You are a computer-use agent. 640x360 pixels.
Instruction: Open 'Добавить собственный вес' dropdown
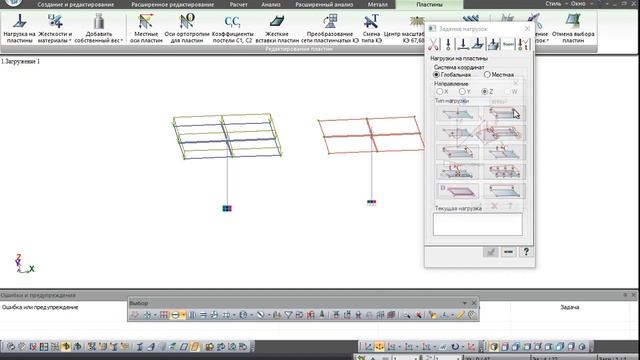pos(99,28)
